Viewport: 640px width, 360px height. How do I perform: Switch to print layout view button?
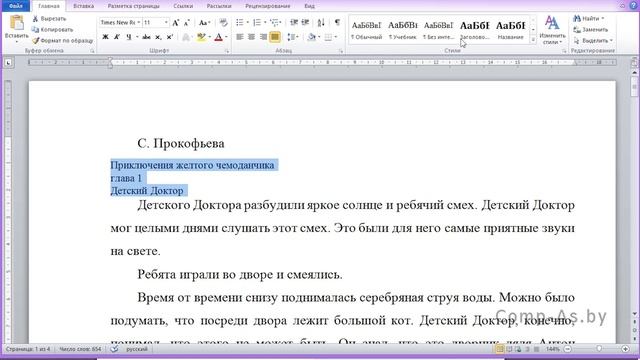[x=500, y=349]
